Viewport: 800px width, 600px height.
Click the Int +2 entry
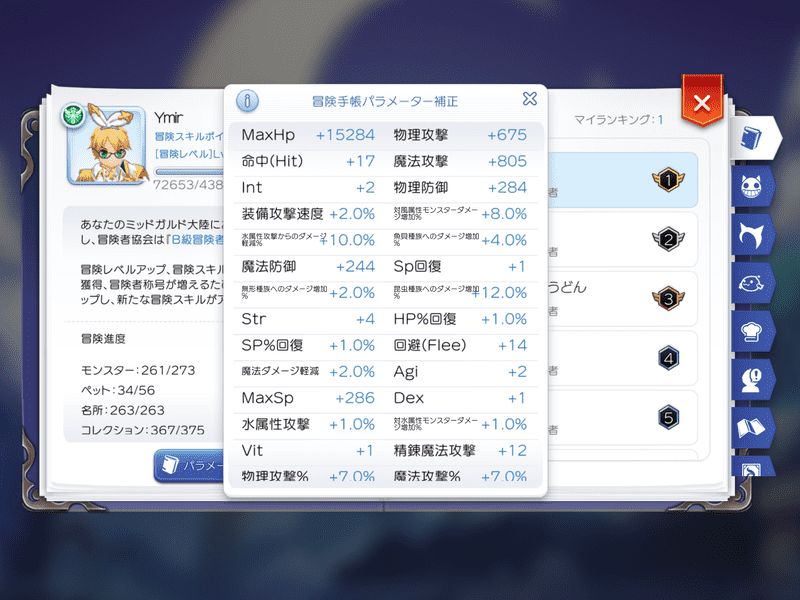pos(308,188)
